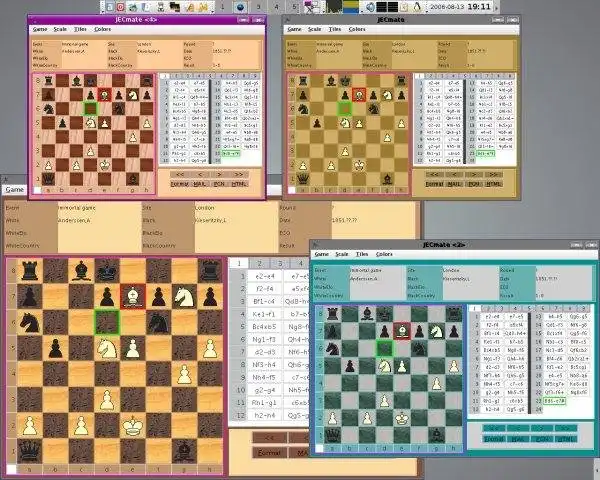600x480 pixels.
Task: Click the 19:11 clock in the top panel
Action: (x=479, y=7)
